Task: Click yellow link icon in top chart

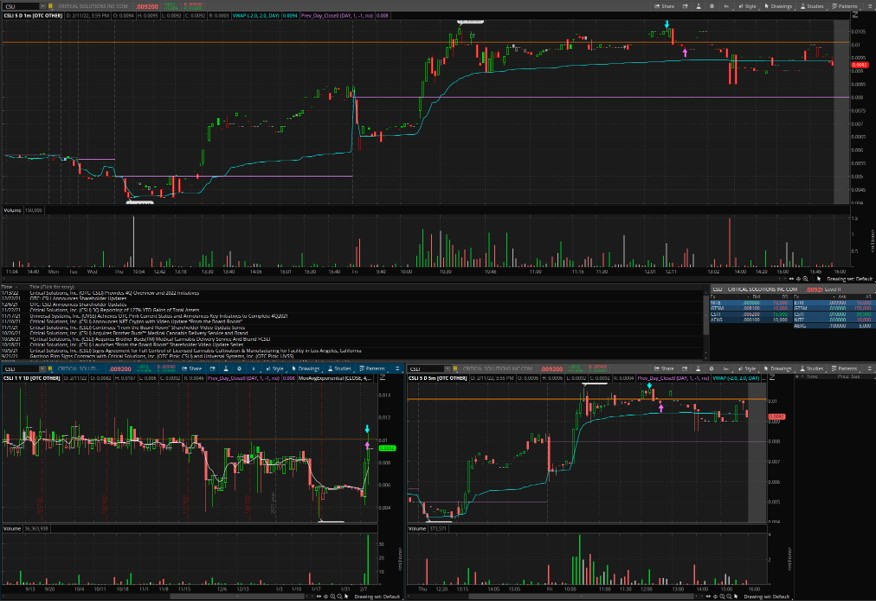Action: click(50, 6)
